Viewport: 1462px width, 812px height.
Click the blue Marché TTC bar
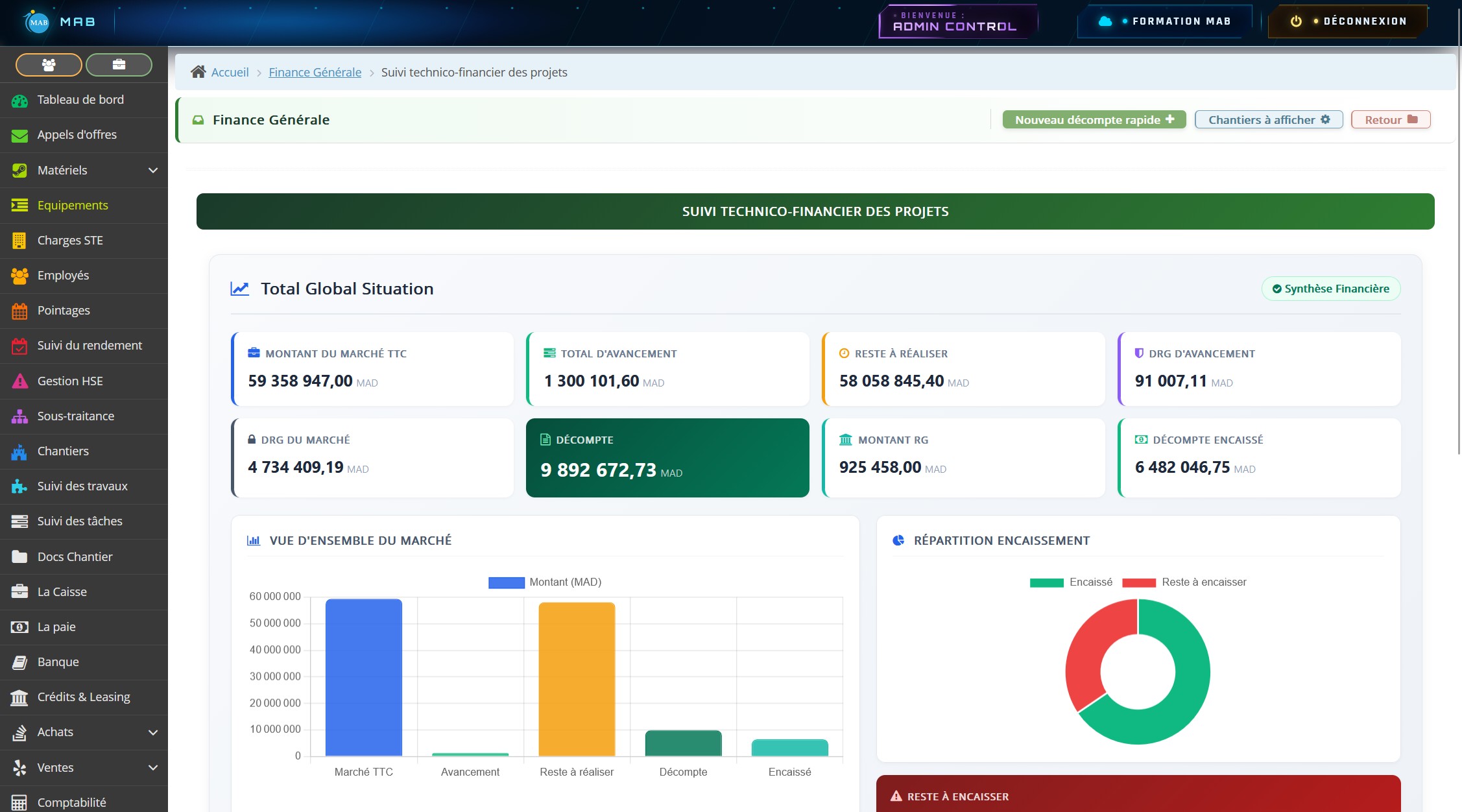click(x=364, y=678)
